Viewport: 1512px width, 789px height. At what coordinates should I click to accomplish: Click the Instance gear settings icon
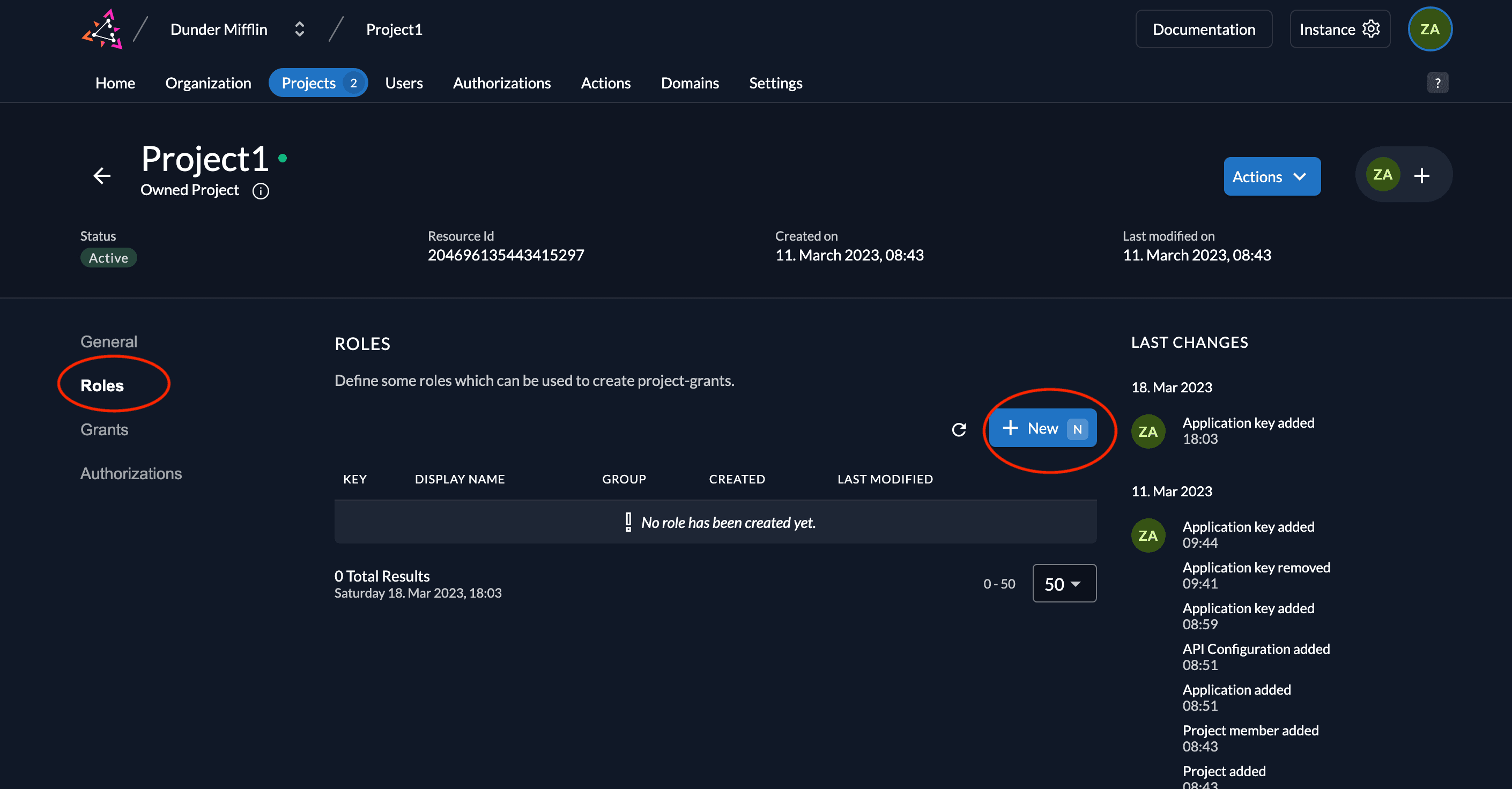click(1370, 29)
